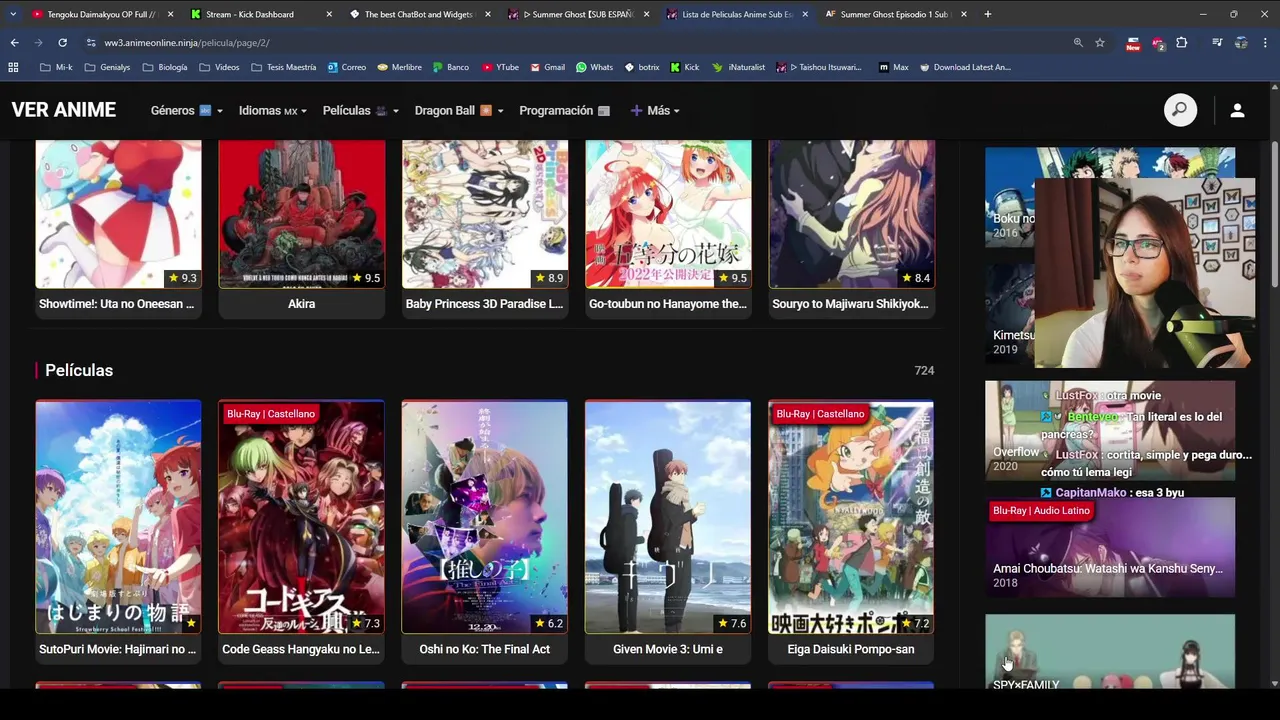Click the VER ANIME site logo
This screenshot has width=1280, height=720.
pyautogui.click(x=64, y=110)
